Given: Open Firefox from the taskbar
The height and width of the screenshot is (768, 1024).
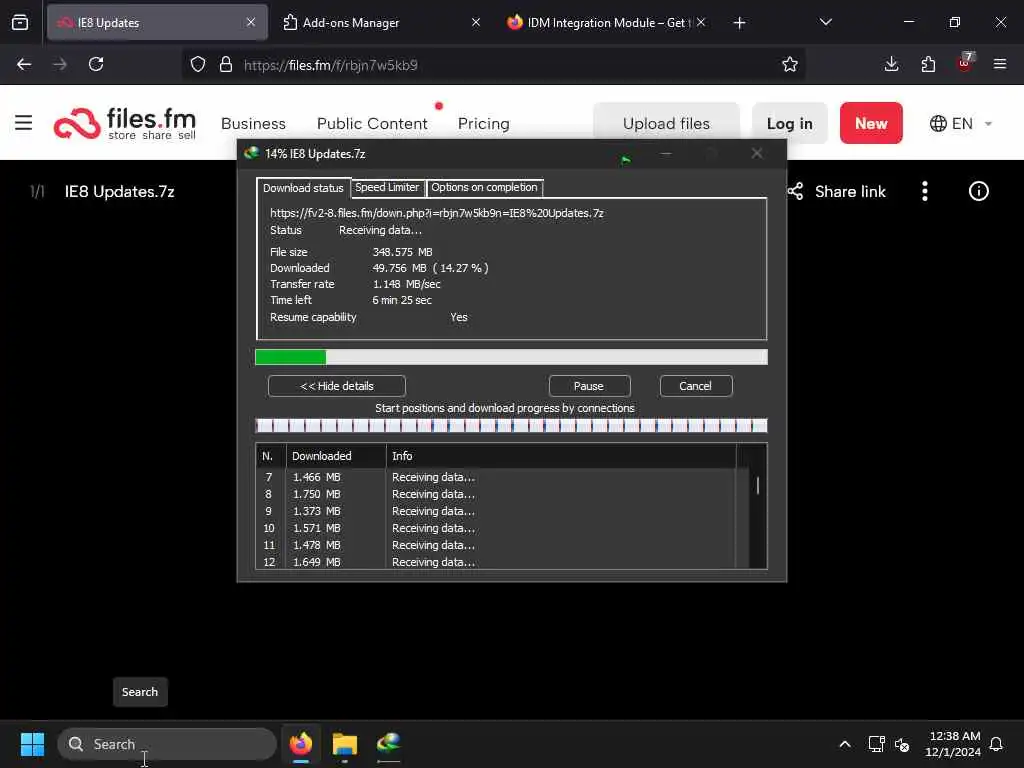Looking at the screenshot, I should click(300, 744).
